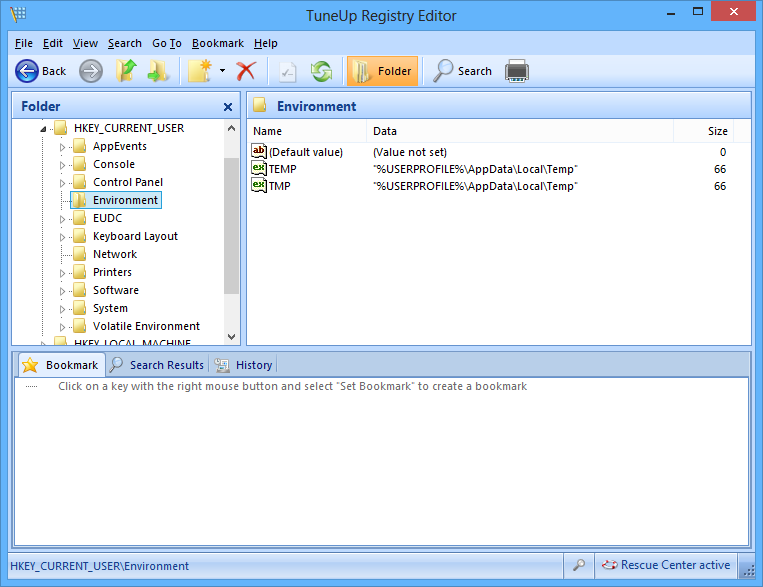Click the (Value not set) data cell
This screenshot has height=587, width=763.
[x=410, y=152]
